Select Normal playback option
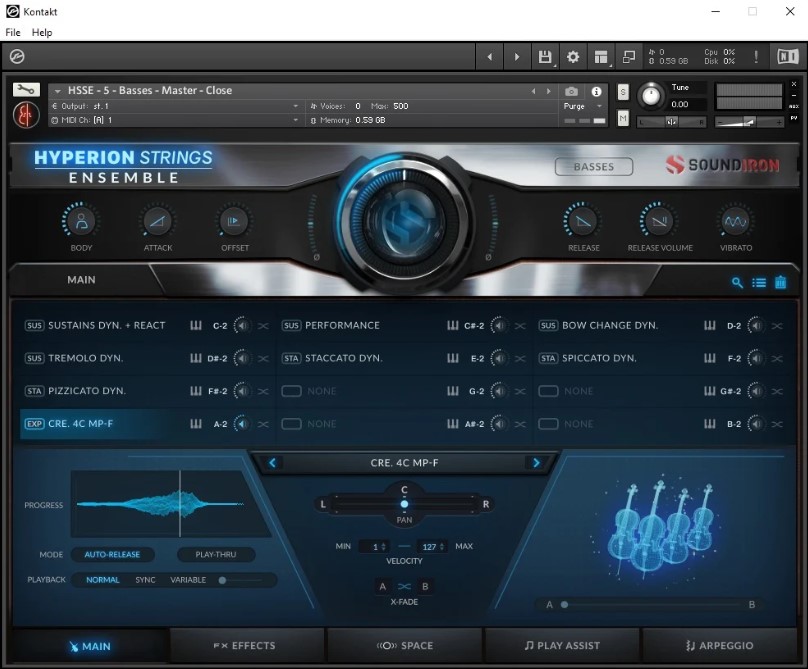 click(x=103, y=580)
